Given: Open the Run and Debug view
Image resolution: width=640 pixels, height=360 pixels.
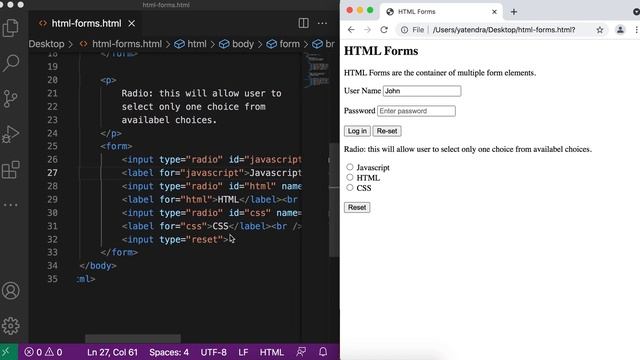Looking at the screenshot, I should click(x=11, y=134).
